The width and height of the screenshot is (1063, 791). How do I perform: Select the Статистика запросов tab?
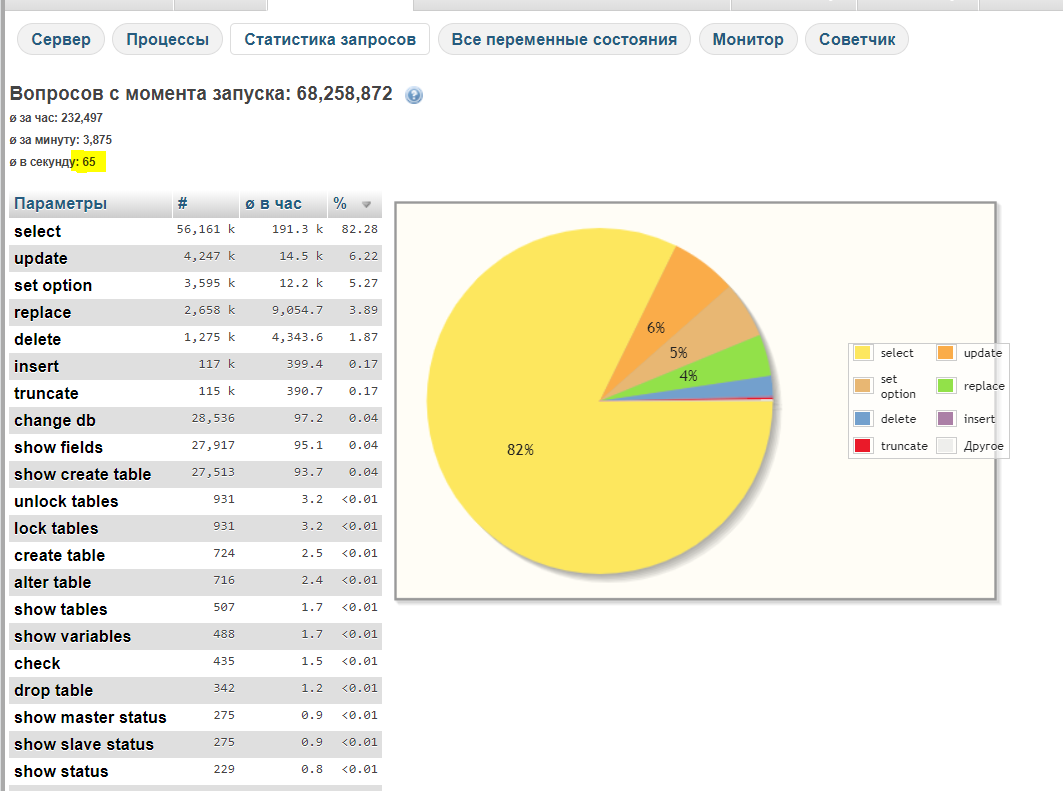point(330,40)
